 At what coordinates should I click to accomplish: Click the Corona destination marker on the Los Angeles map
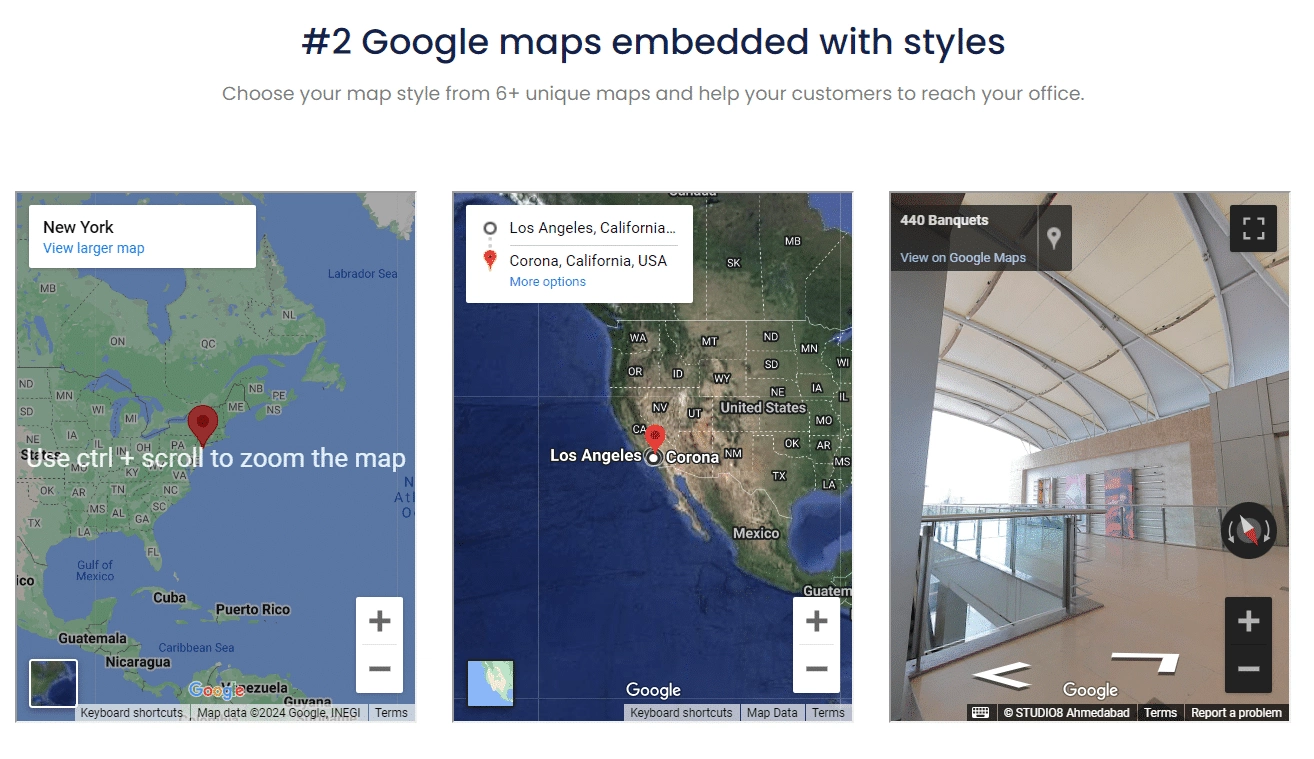655,436
